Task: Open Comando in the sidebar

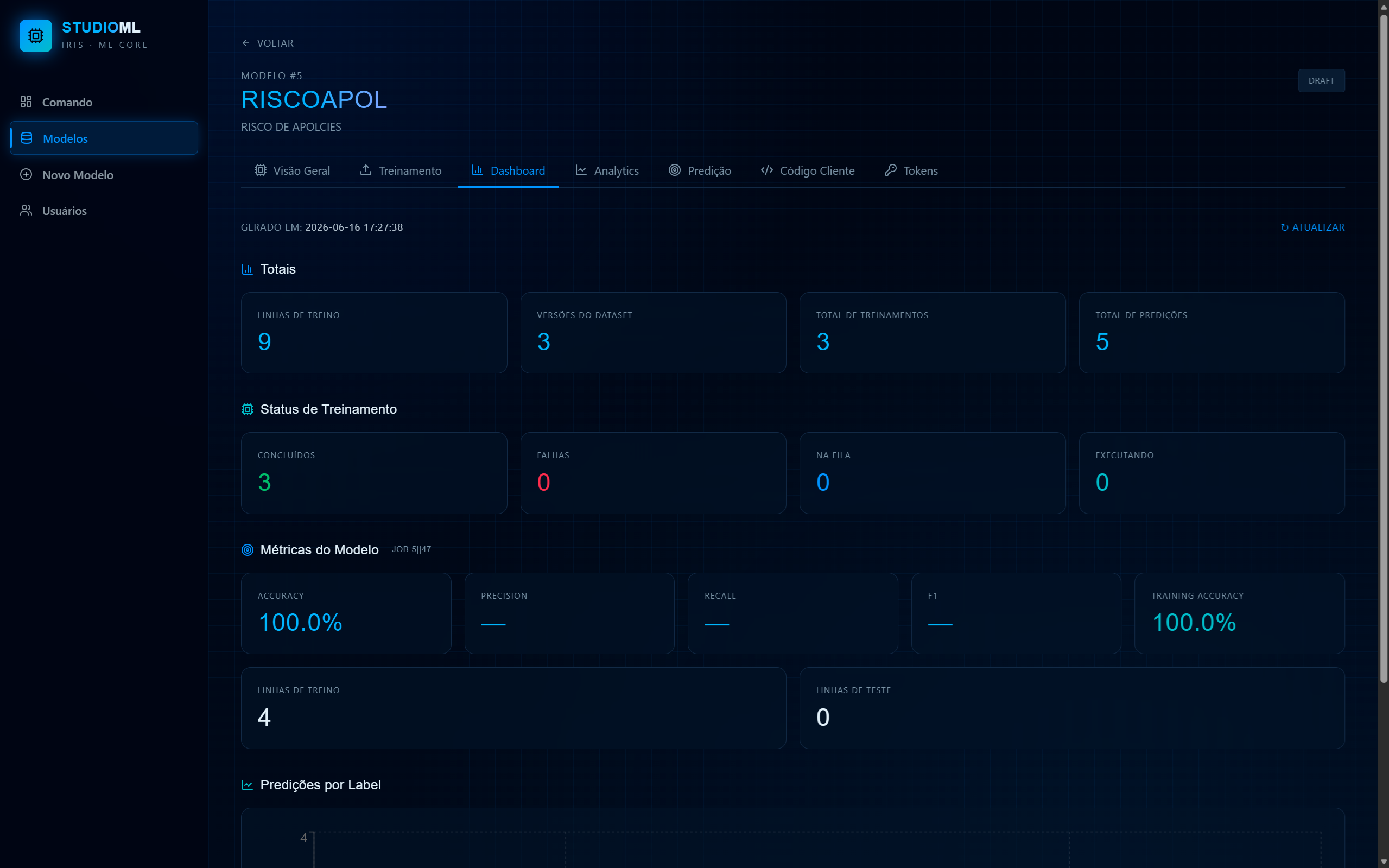Action: 104,102
